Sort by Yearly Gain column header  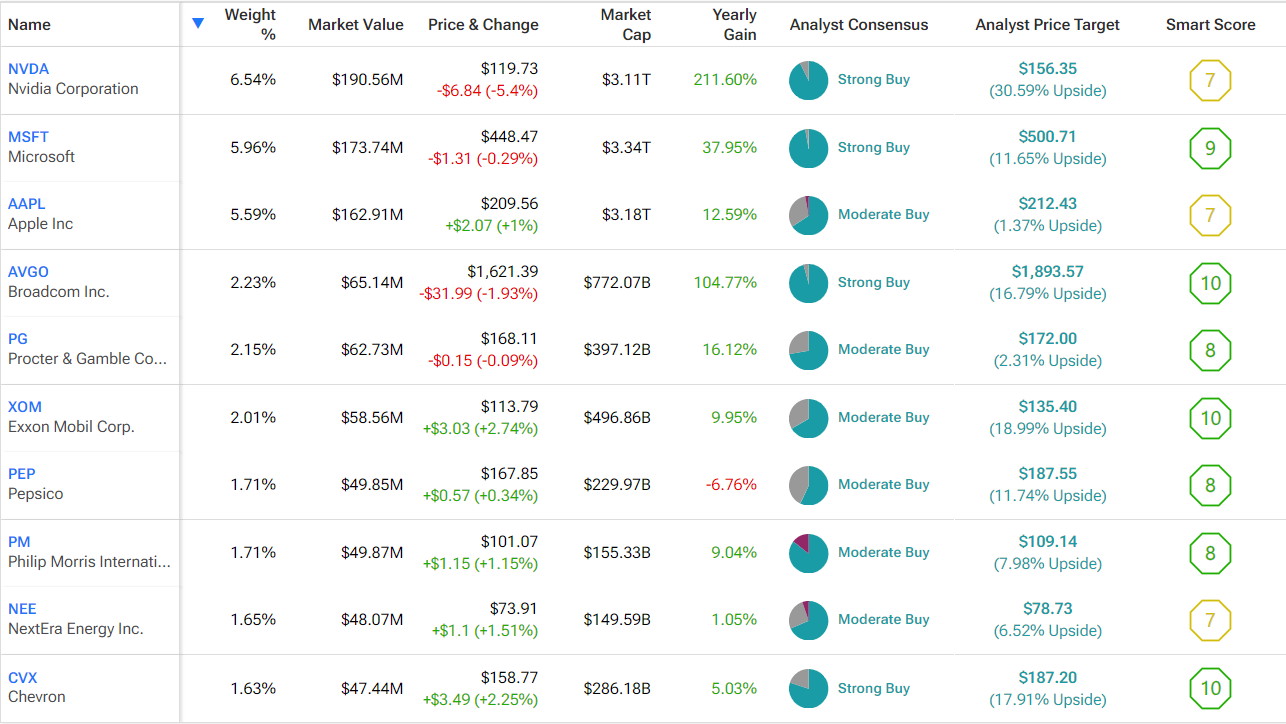coord(734,24)
